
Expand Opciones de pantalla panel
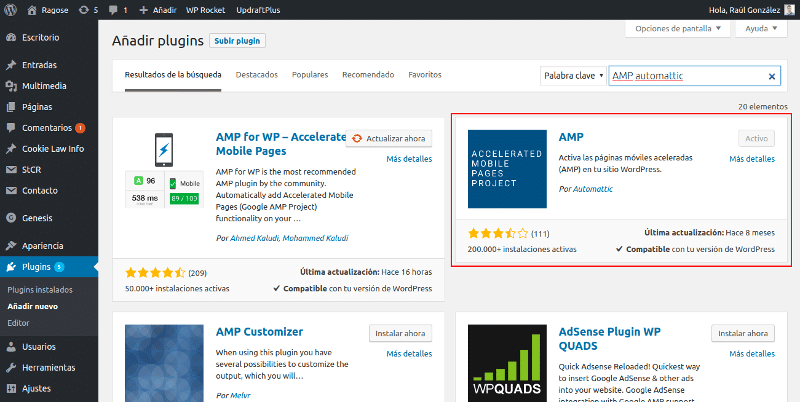[x=678, y=29]
